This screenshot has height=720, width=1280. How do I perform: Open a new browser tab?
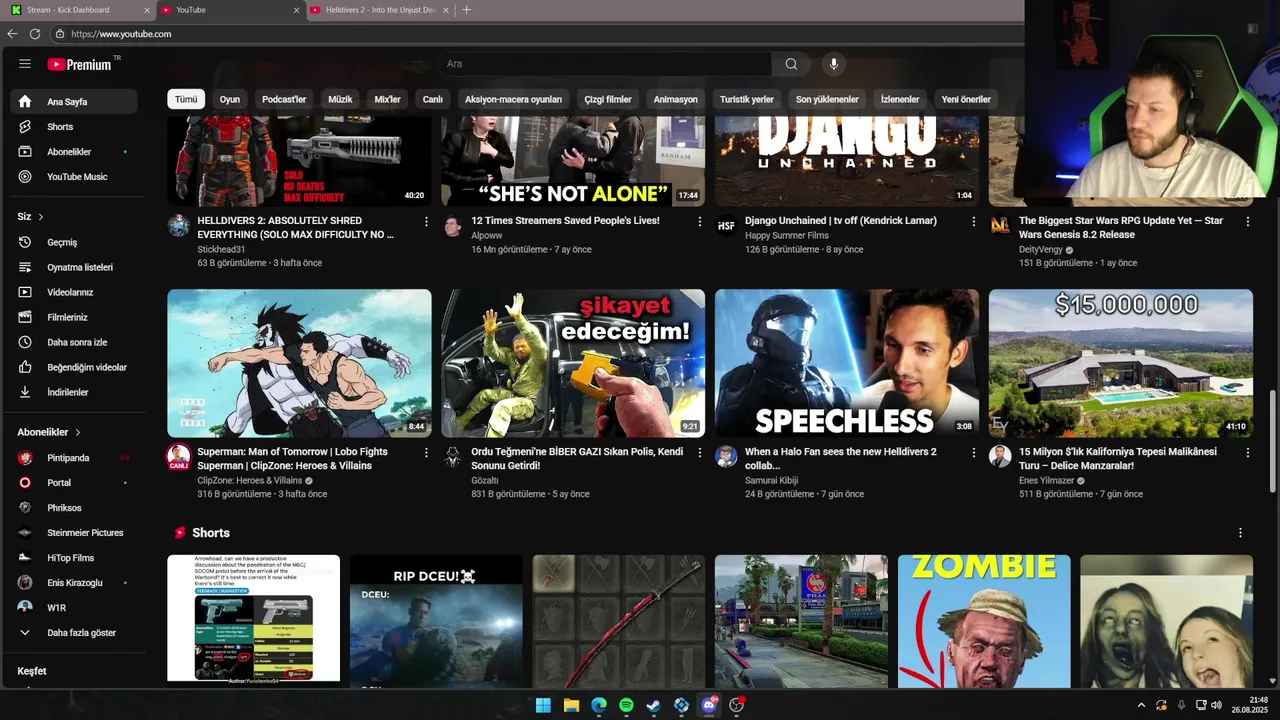[x=466, y=10]
